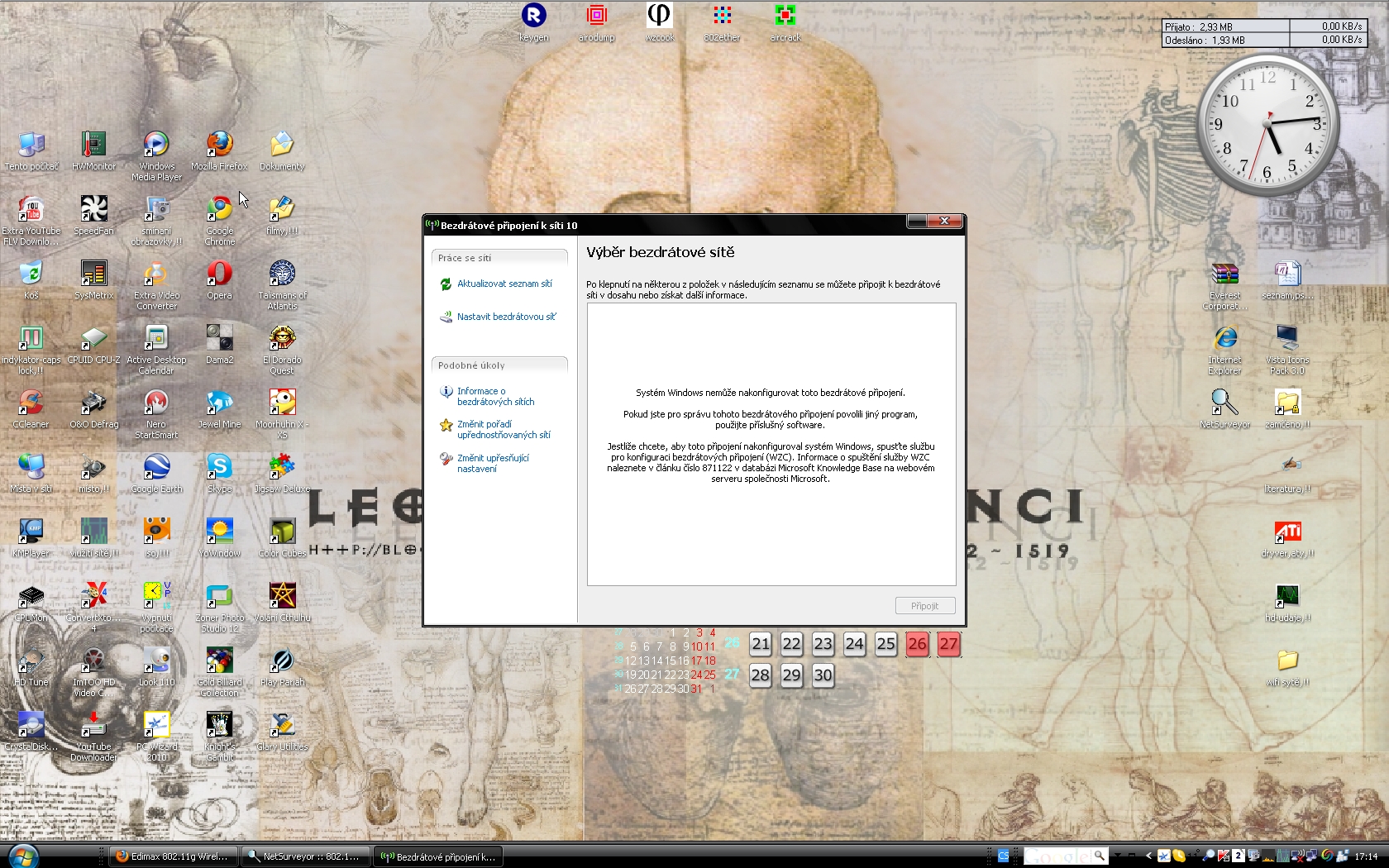
Task: Switch to NetSurveyor taskbar window
Action: coord(306,856)
